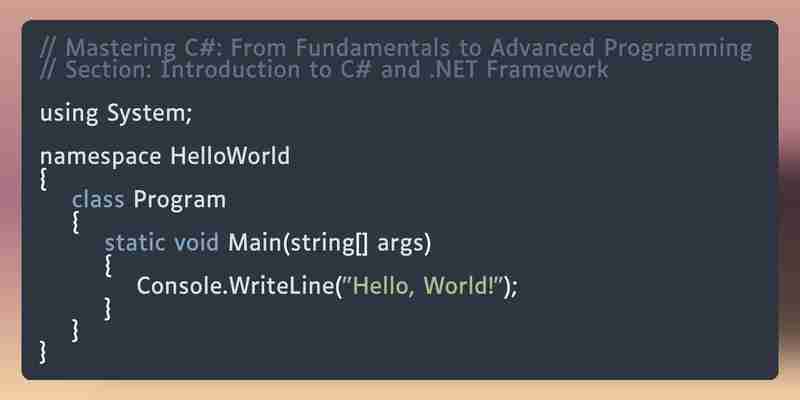Click 'Advanced Programming' in the top comment

[621, 48]
